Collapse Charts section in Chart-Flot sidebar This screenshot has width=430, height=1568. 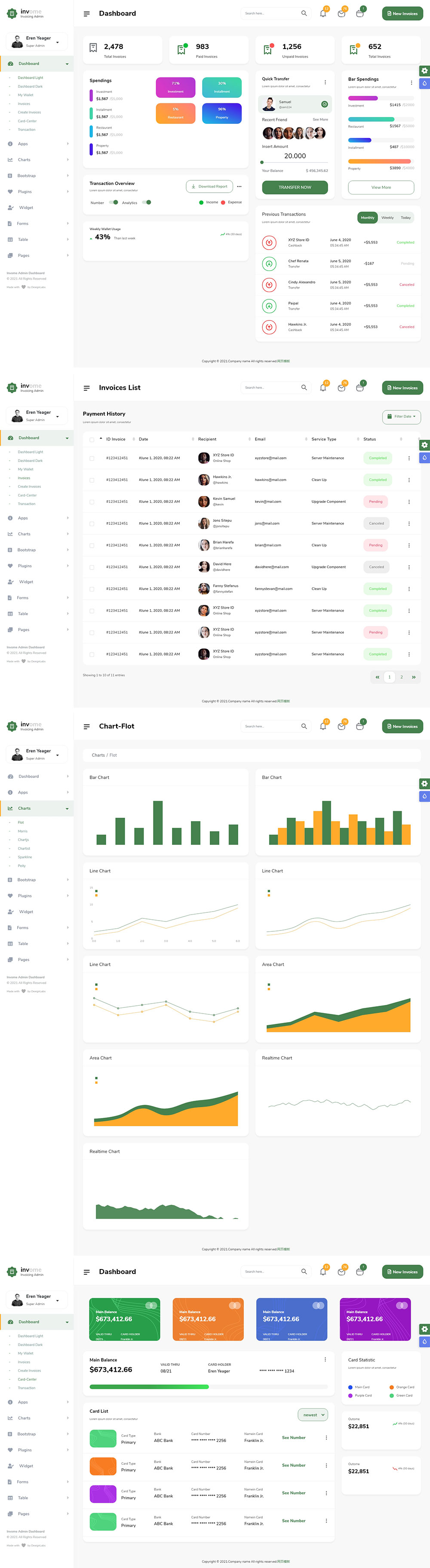click(x=37, y=808)
